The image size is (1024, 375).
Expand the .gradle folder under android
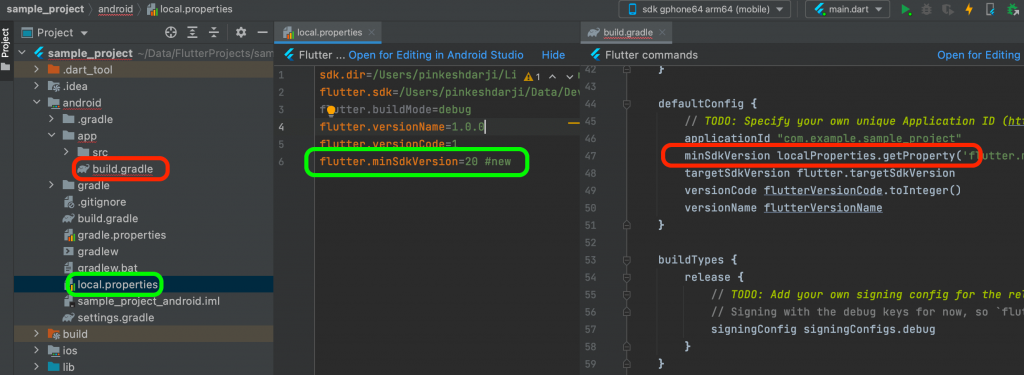(52, 120)
